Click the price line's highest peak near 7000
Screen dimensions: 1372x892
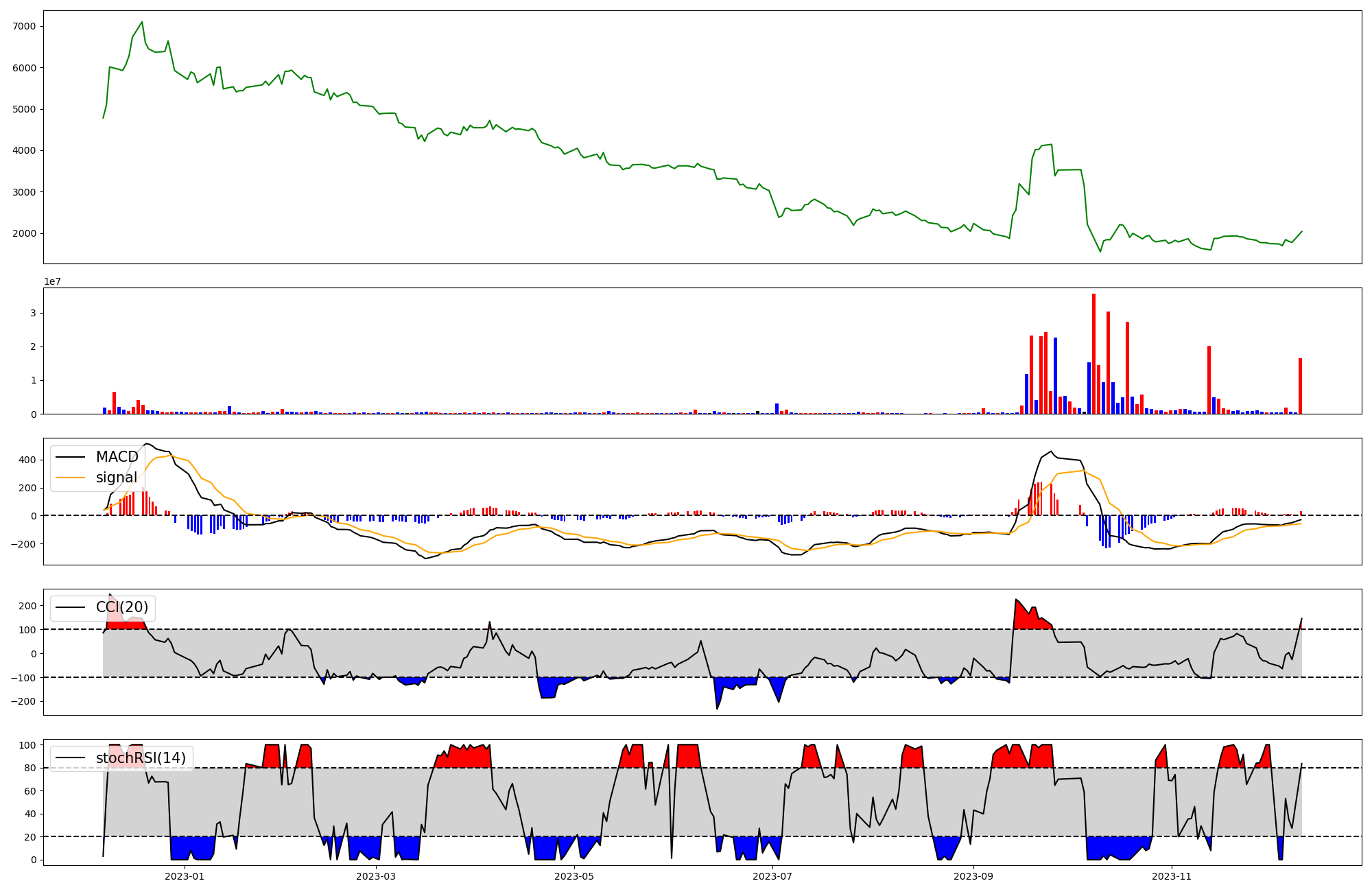click(x=142, y=22)
